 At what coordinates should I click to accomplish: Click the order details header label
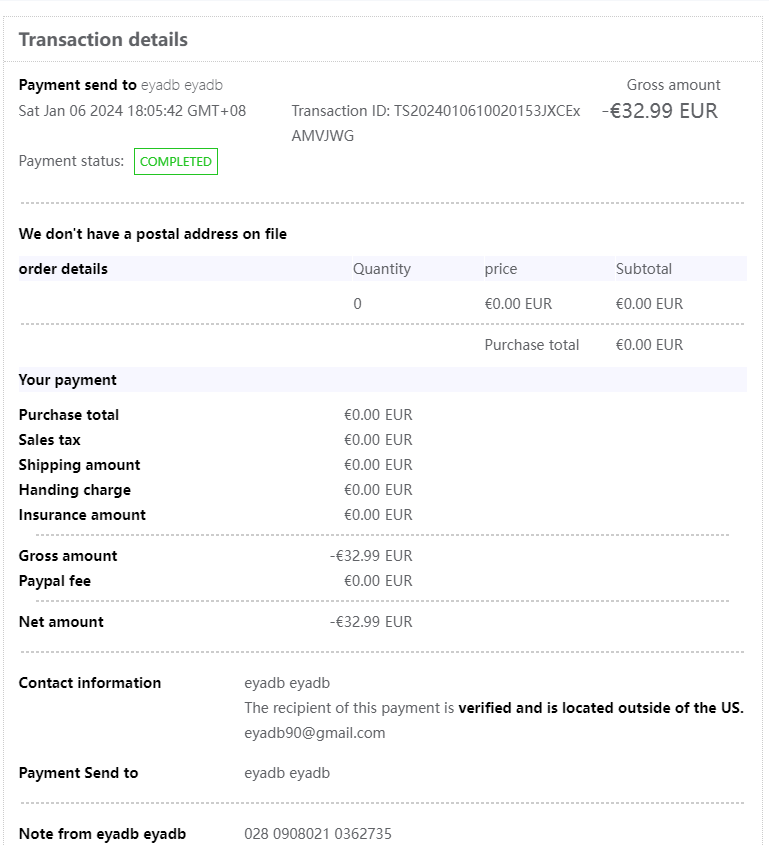(x=63, y=269)
